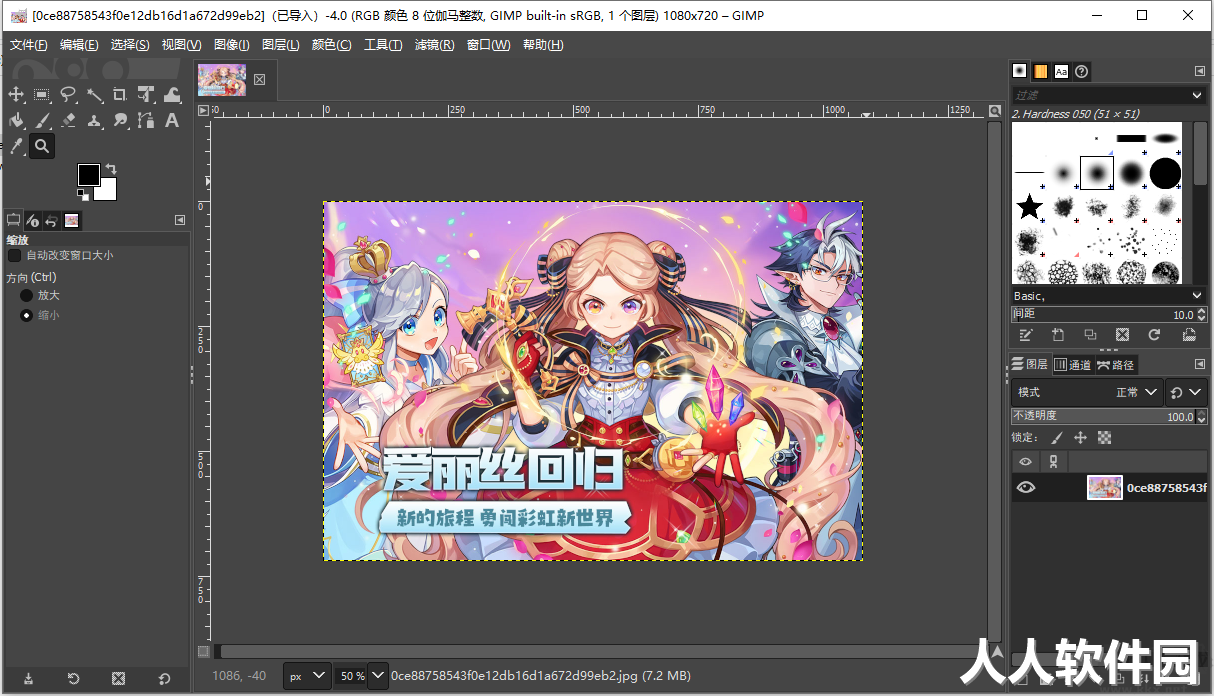
Task: Reset tool options to default values
Action: point(164,679)
